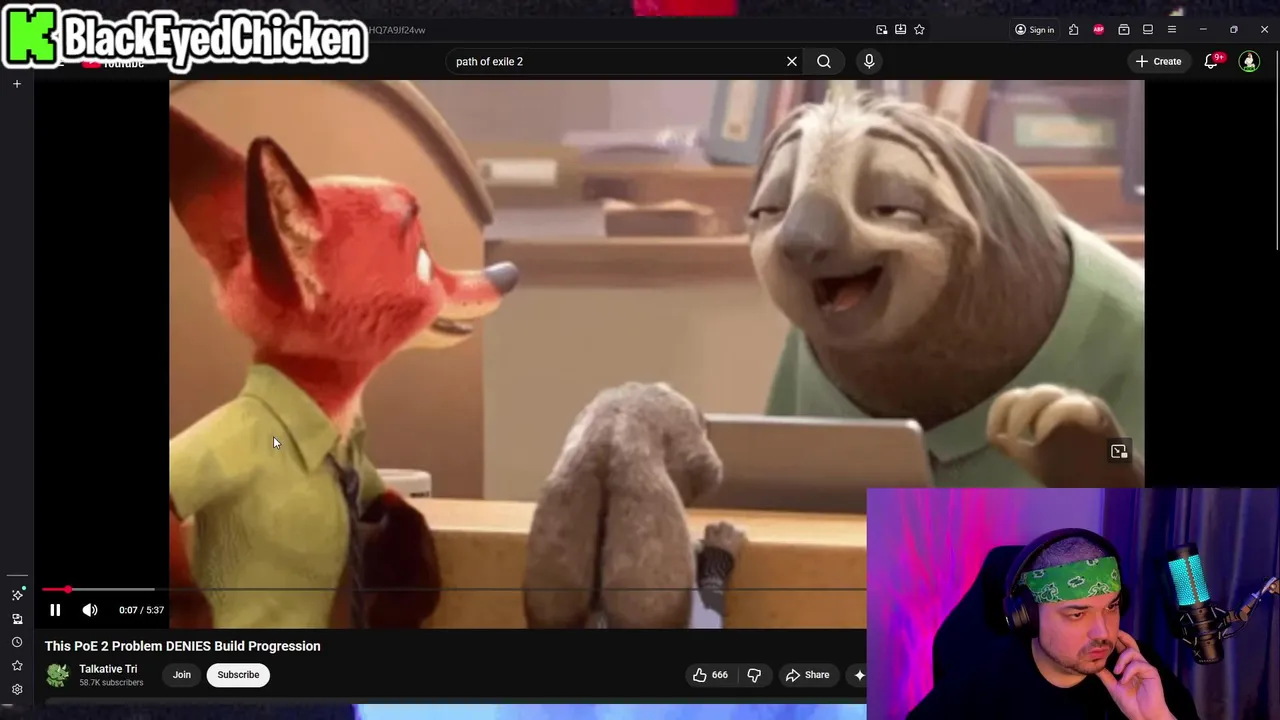The height and width of the screenshot is (720, 1280).
Task: Seek forward in the gray buffered progress bar
Action: coord(112,590)
